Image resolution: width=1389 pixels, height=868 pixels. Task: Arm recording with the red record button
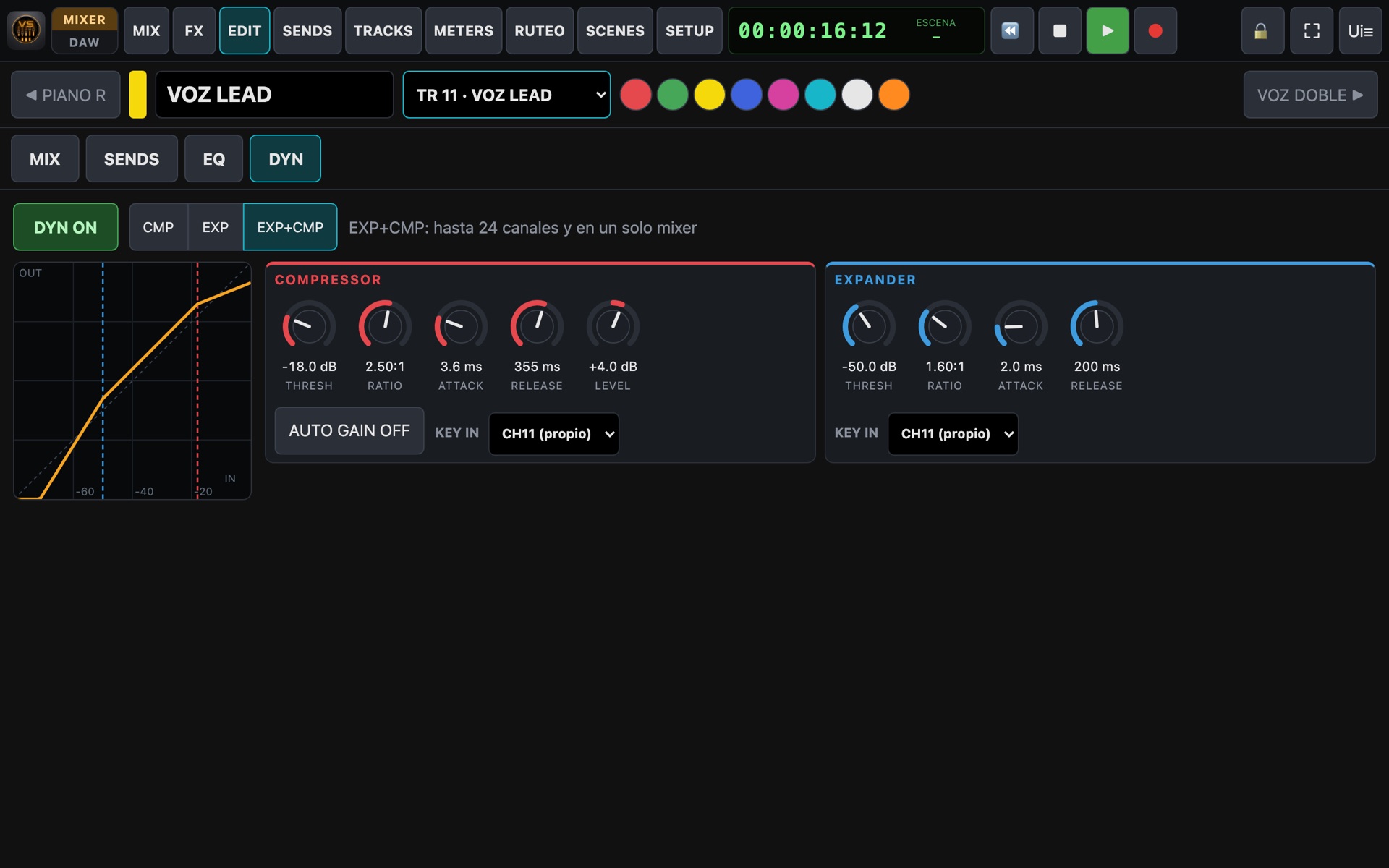point(1155,30)
